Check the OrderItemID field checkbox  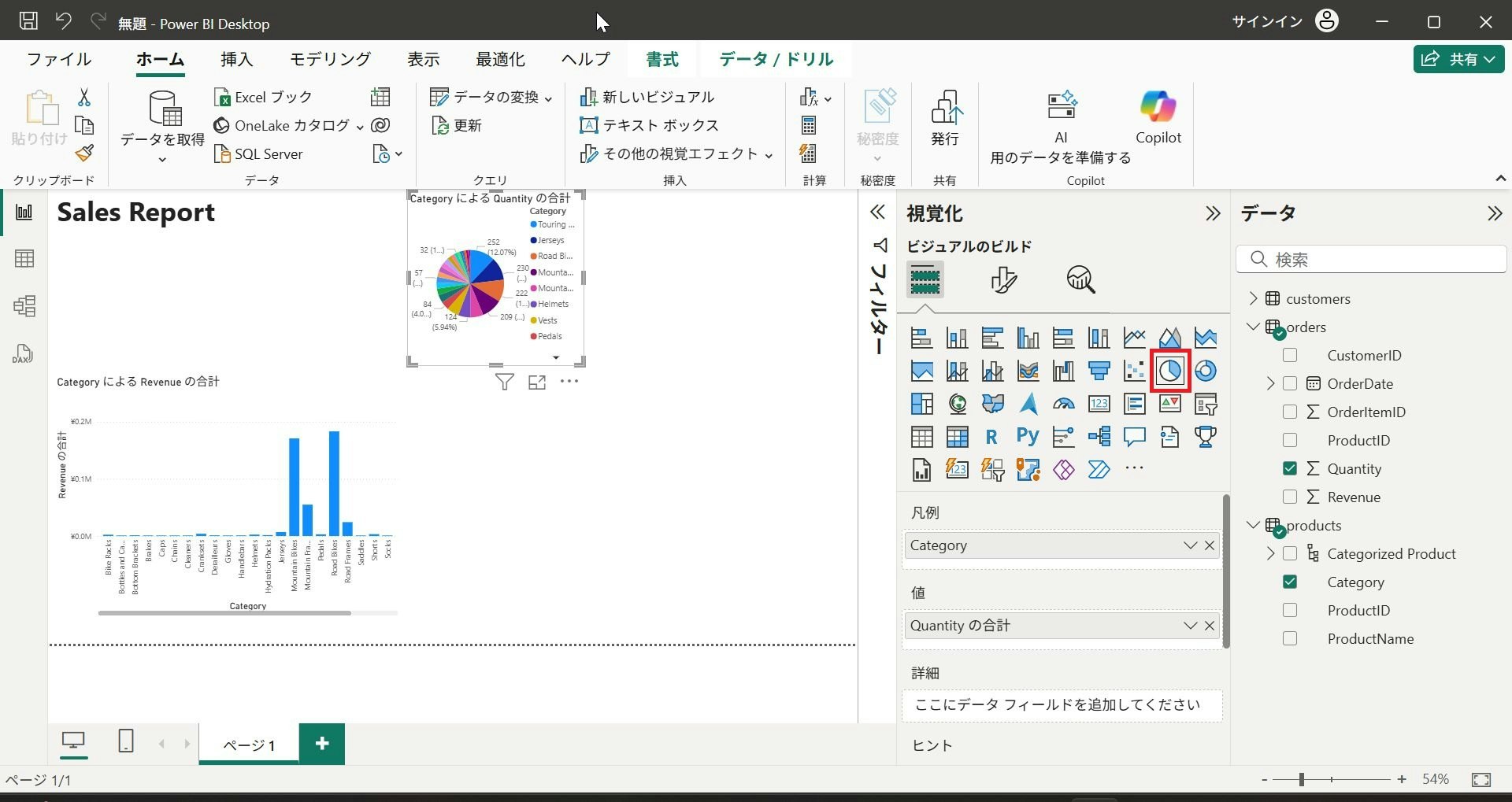1290,412
